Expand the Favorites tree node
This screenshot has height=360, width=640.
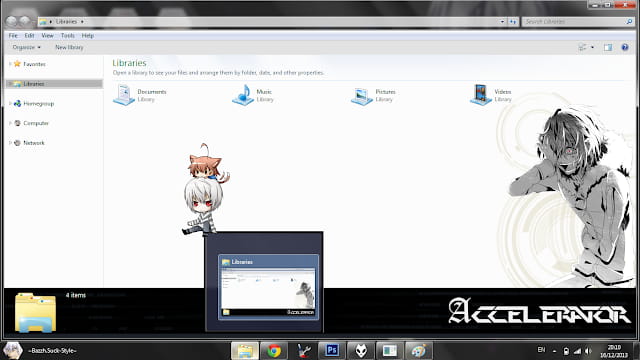pos(10,64)
